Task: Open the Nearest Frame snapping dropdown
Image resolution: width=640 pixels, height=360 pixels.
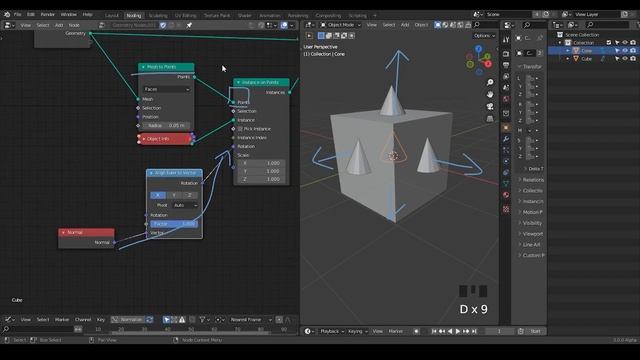Action: pos(250,320)
